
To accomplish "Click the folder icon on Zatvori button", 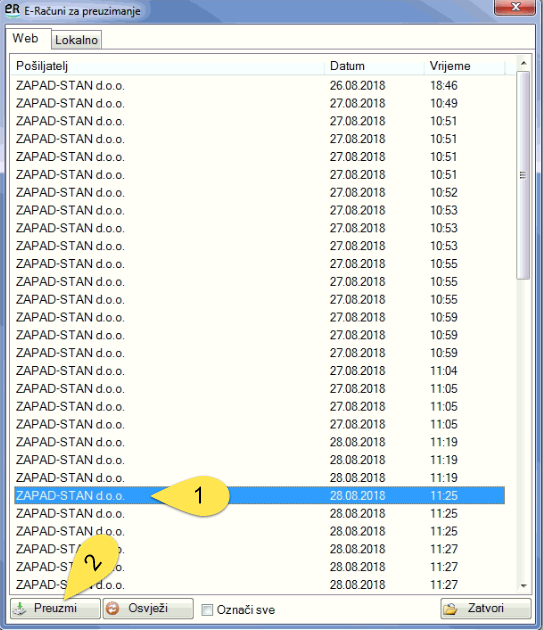I will tap(451, 609).
